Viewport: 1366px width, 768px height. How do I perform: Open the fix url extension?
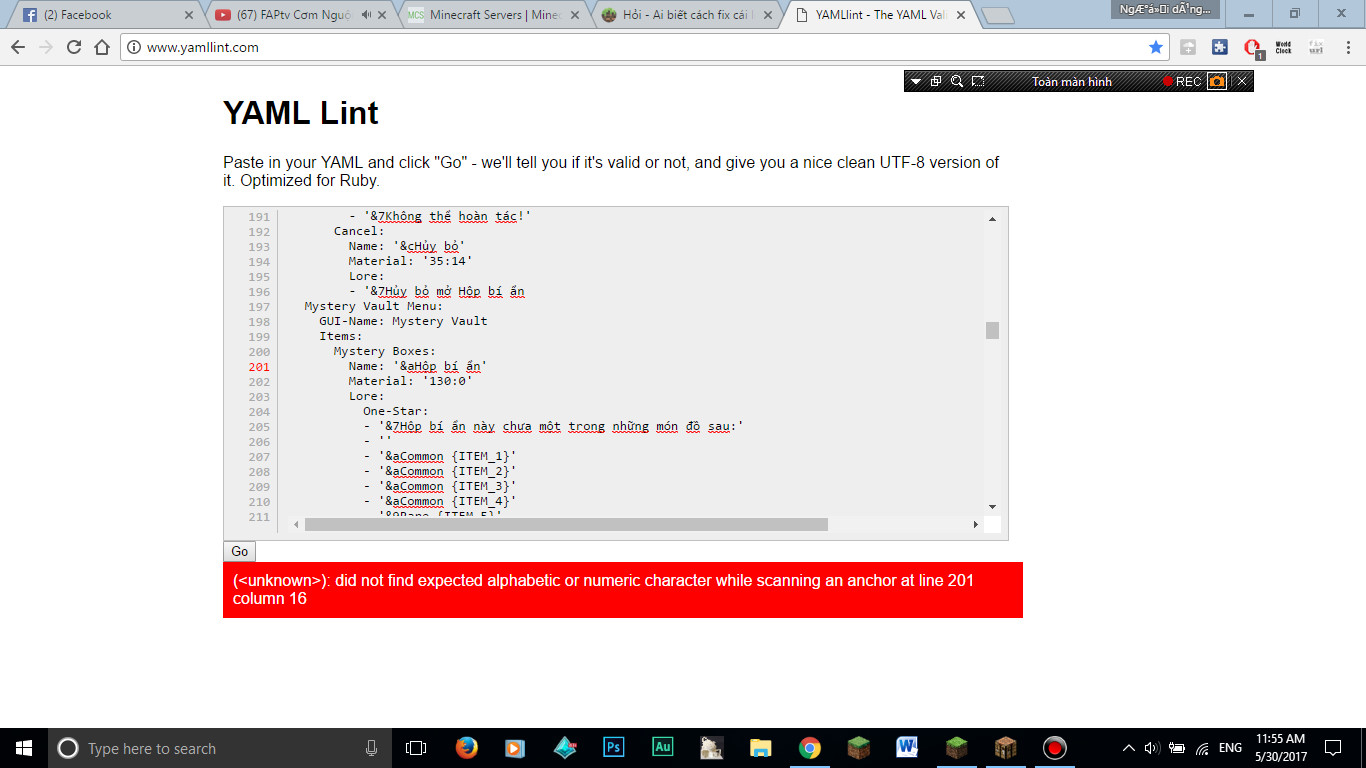click(x=1316, y=47)
